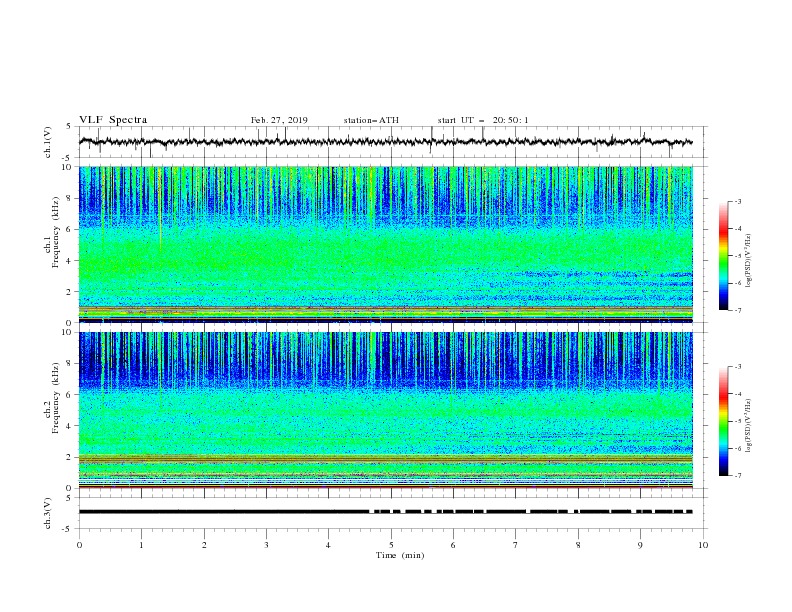This screenshot has height=612, width=792.
Task: Click the log(PSD) label beside ch.2 color bar
Action: 748,425
